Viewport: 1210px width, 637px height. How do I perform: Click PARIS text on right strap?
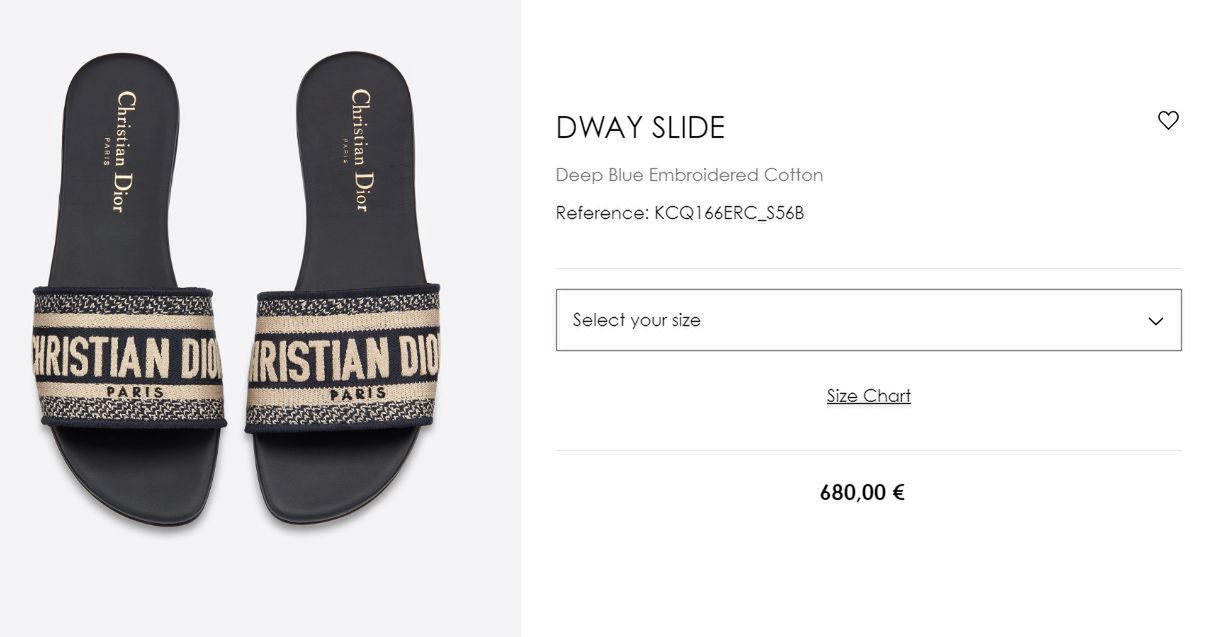pos(358,394)
